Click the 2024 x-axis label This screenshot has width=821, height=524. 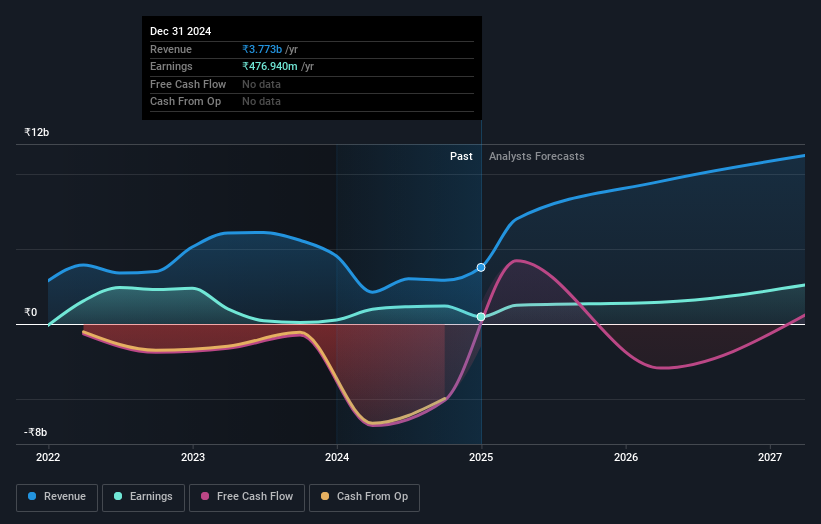[x=337, y=457]
